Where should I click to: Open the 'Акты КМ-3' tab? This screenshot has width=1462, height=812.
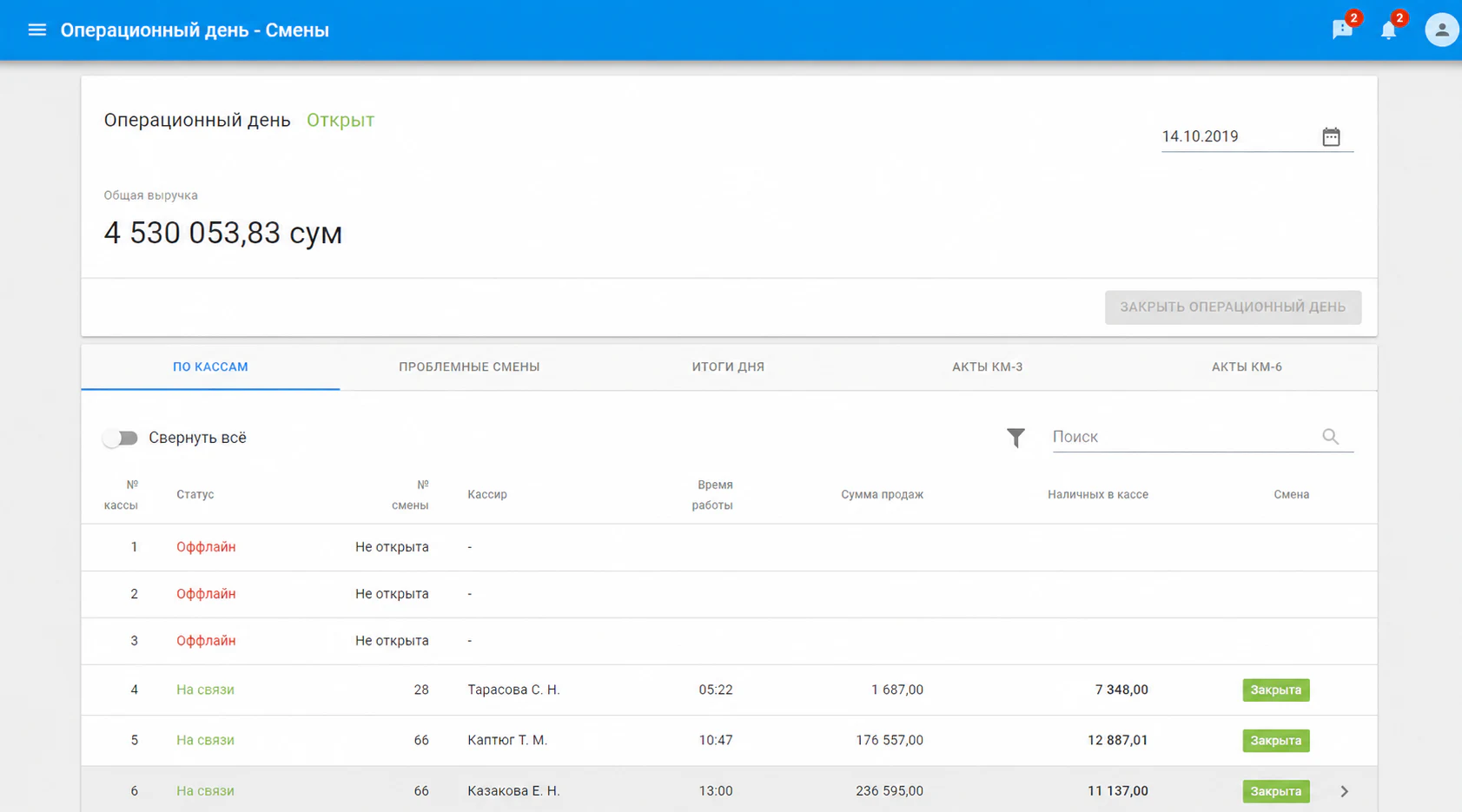tap(987, 366)
